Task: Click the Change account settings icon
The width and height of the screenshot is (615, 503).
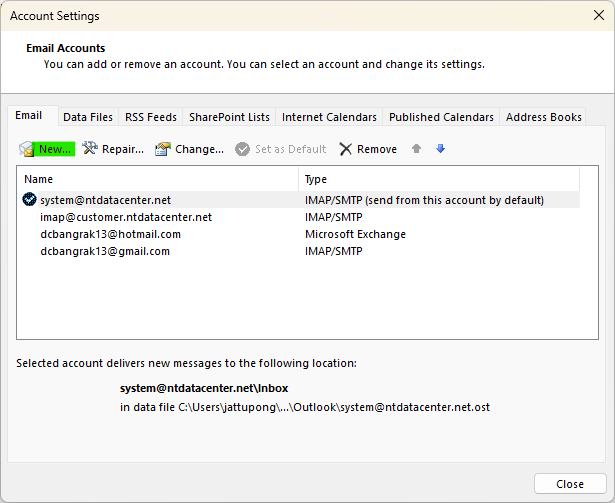Action: (x=163, y=149)
